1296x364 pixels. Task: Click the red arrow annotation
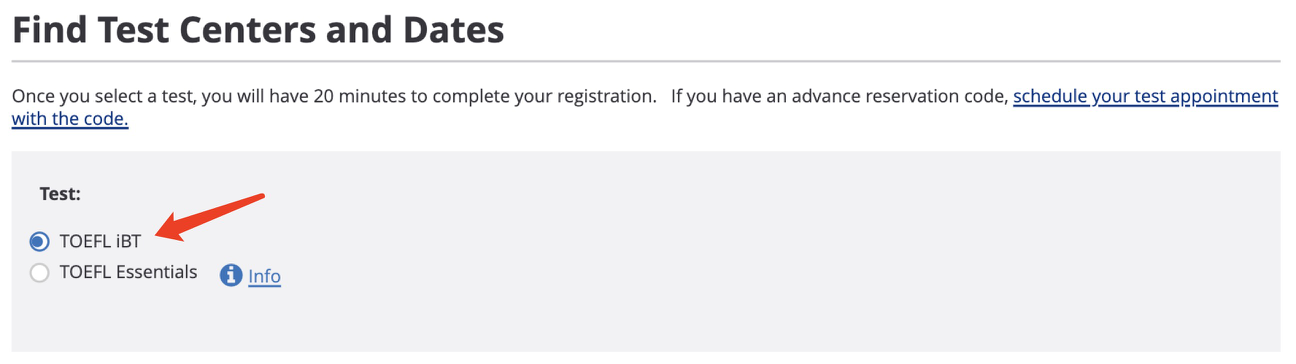point(211,217)
